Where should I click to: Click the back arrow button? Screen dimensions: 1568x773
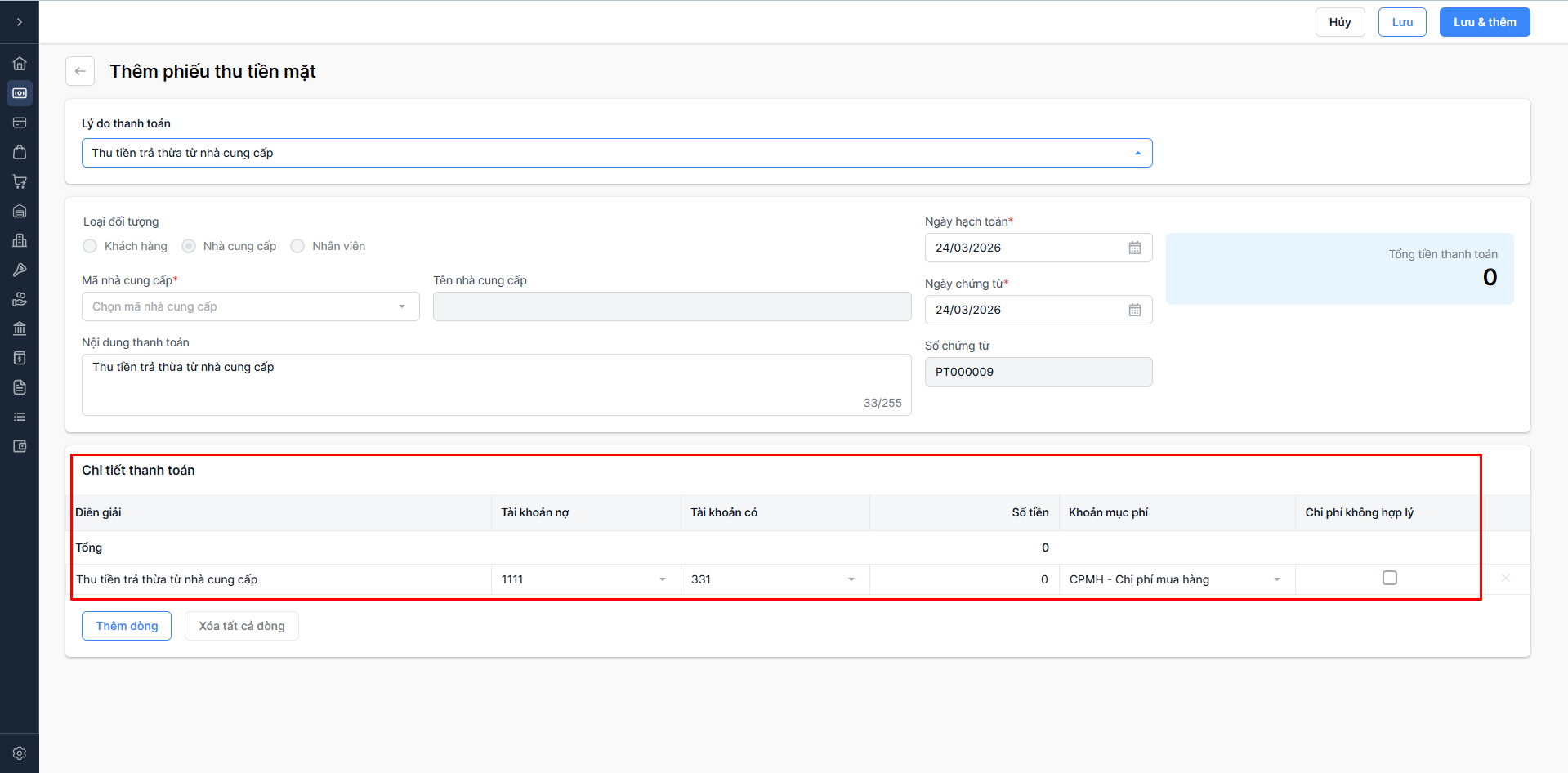(x=80, y=71)
